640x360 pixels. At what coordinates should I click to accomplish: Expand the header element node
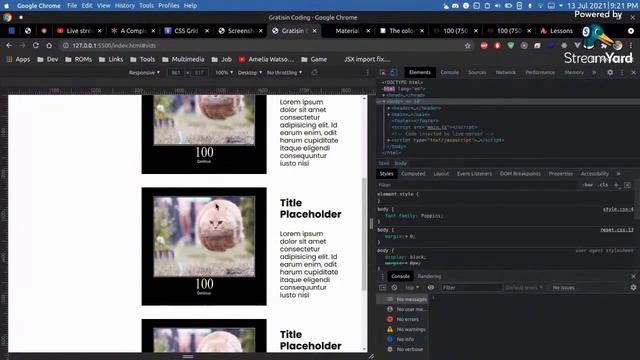[x=389, y=108]
